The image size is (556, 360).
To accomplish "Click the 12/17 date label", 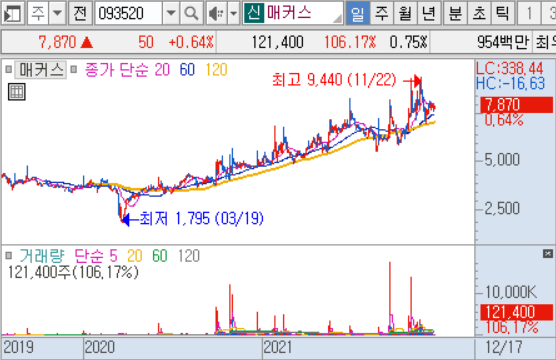I will coord(504,347).
